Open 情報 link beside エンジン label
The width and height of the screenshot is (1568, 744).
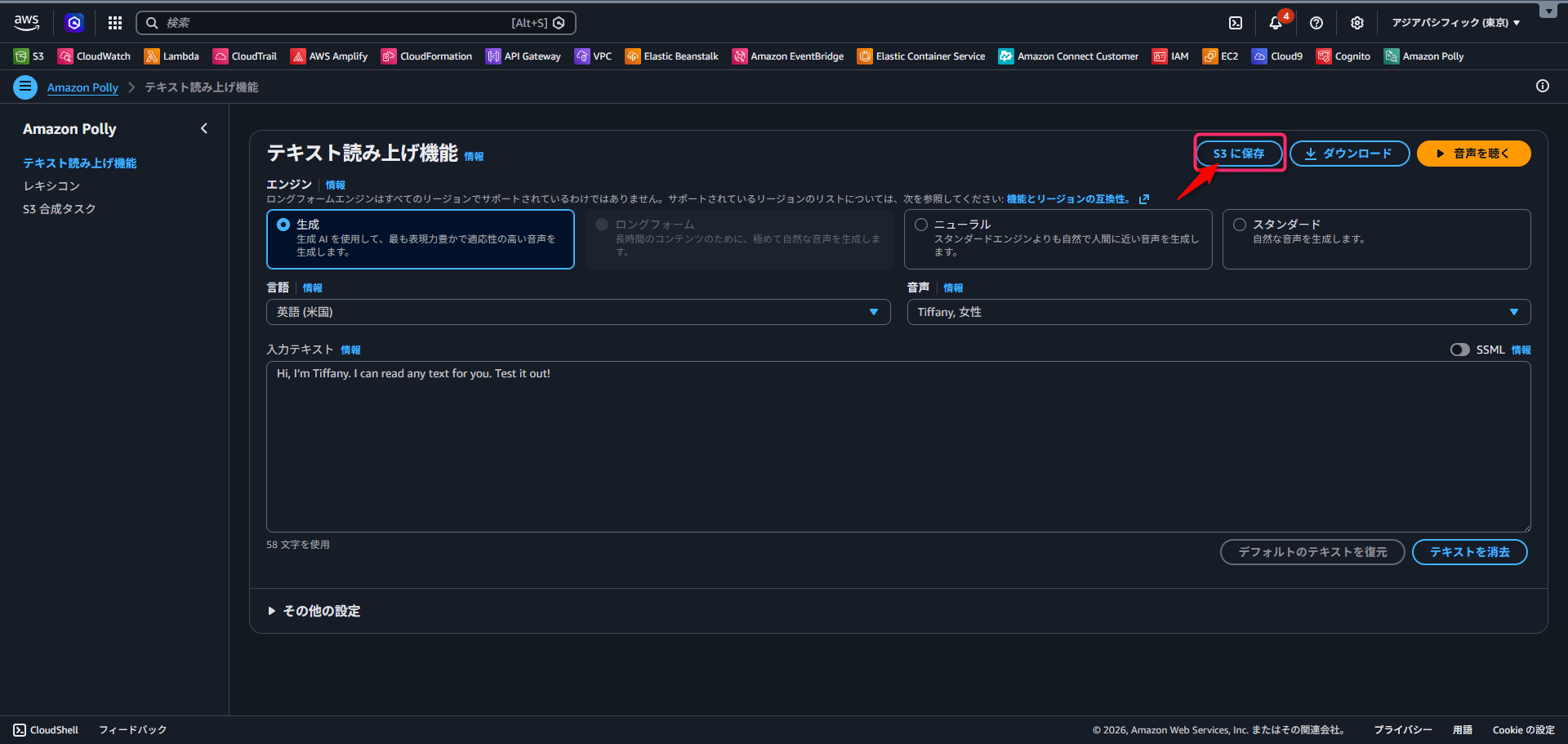336,185
